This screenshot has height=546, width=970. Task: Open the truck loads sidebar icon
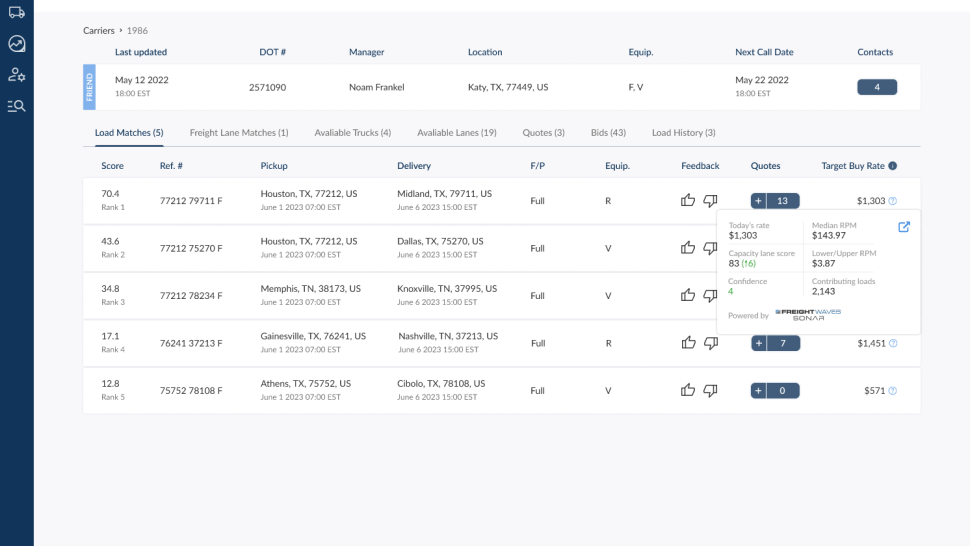point(17,12)
